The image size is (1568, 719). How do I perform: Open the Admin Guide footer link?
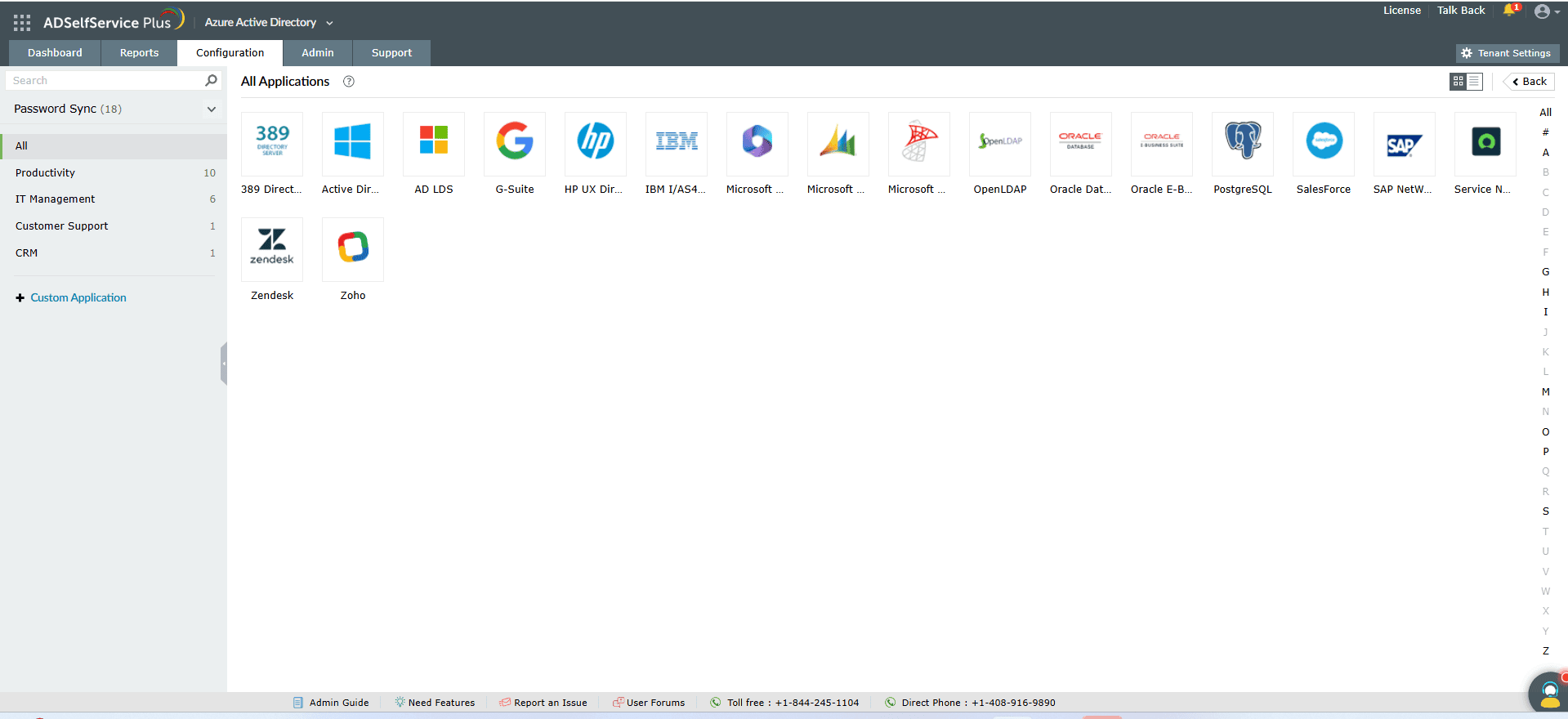(x=331, y=703)
